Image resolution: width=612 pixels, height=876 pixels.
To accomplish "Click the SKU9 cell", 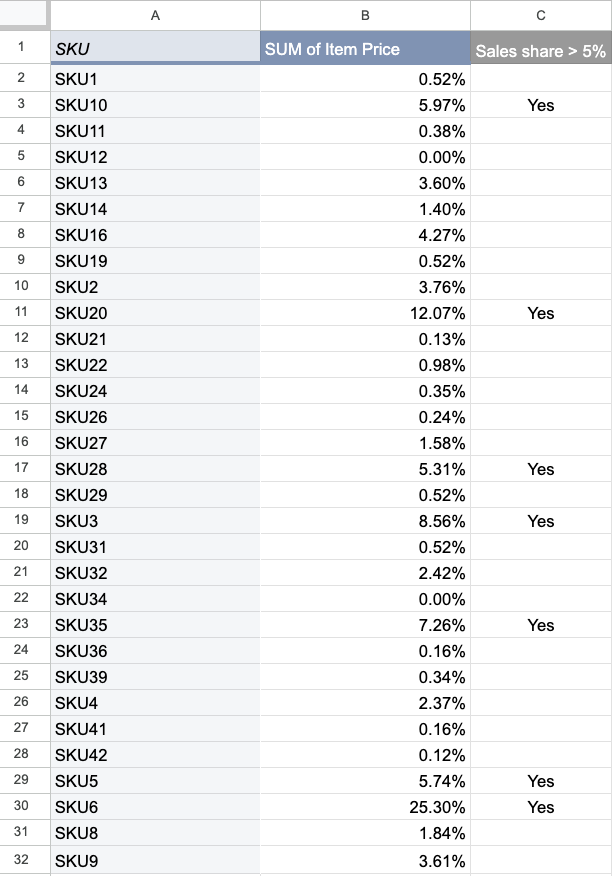I will tap(155, 860).
